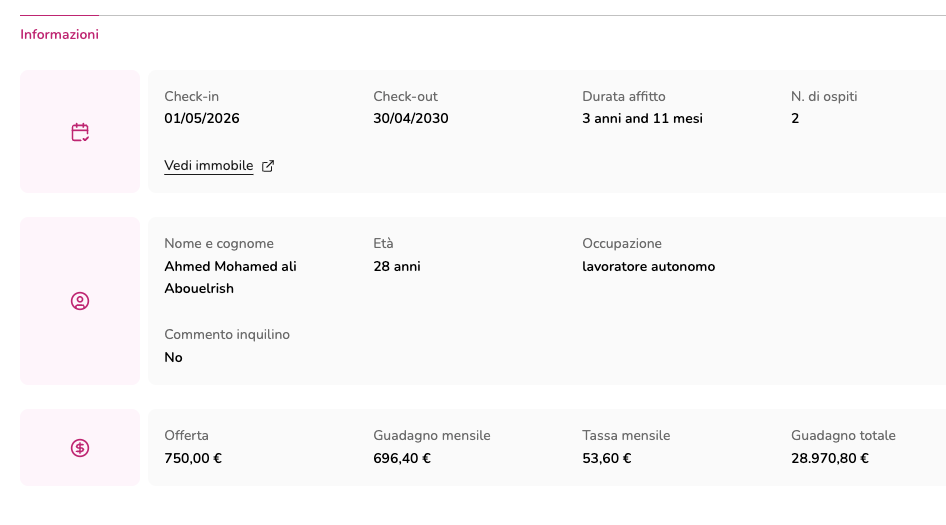The height and width of the screenshot is (525, 946).
Task: Click the tenant profile person icon
Action: [x=80, y=301]
